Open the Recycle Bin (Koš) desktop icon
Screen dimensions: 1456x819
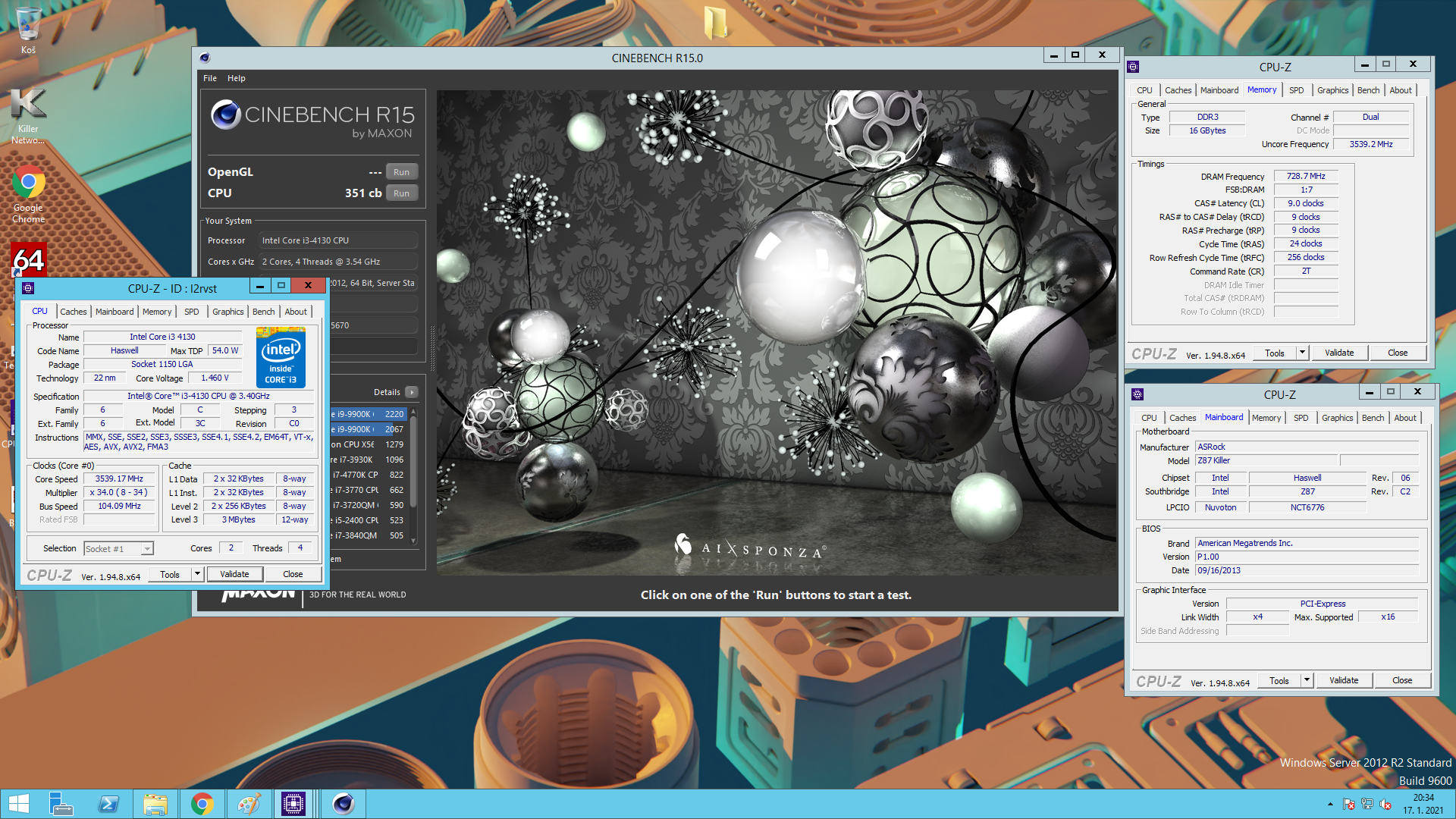[x=28, y=30]
